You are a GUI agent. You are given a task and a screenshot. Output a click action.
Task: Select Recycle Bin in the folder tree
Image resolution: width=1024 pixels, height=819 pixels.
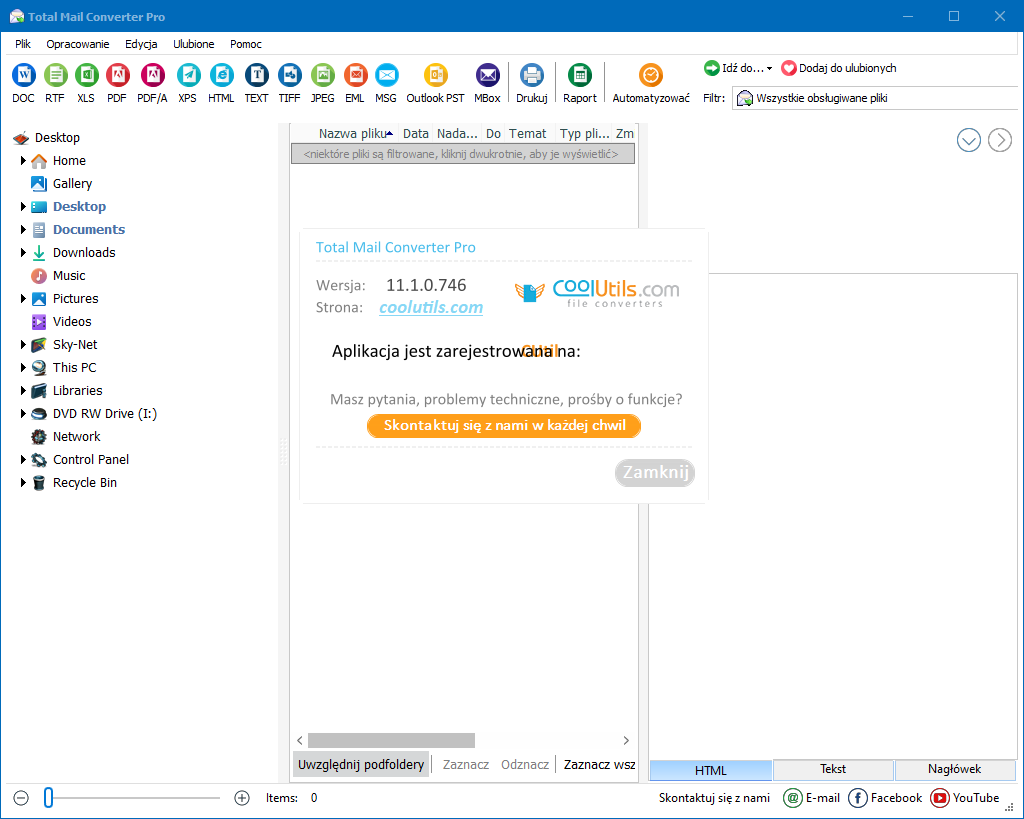(84, 483)
